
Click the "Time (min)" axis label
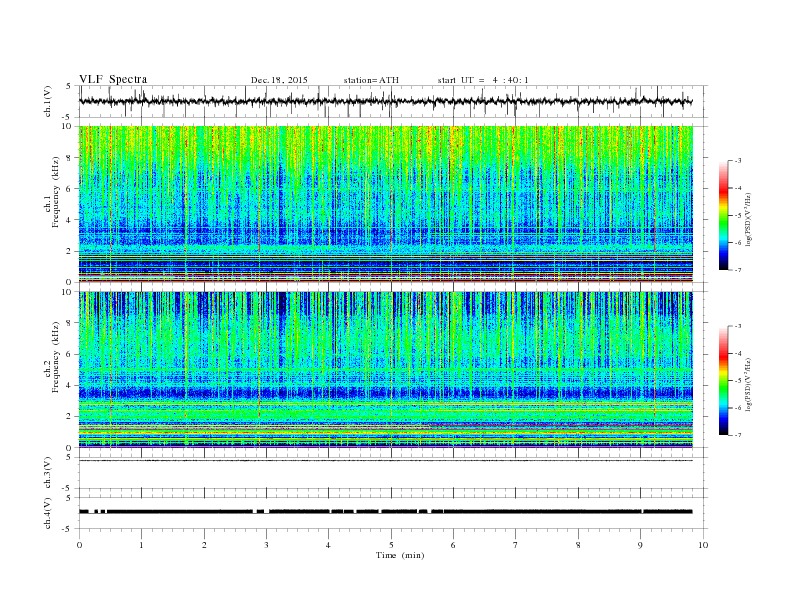pos(400,555)
